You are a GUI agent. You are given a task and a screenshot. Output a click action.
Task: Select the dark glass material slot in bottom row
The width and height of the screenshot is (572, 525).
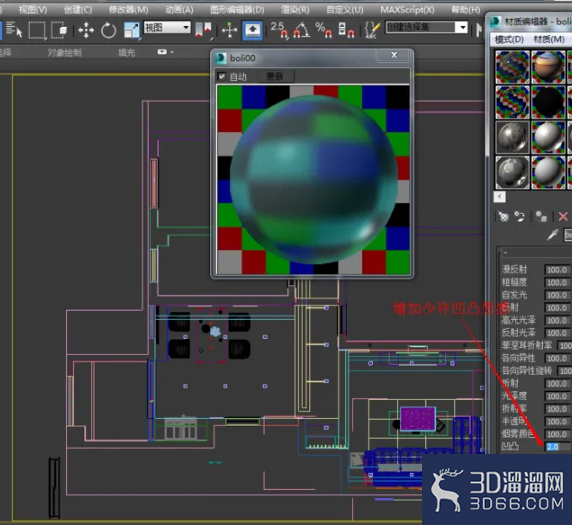tap(512, 173)
